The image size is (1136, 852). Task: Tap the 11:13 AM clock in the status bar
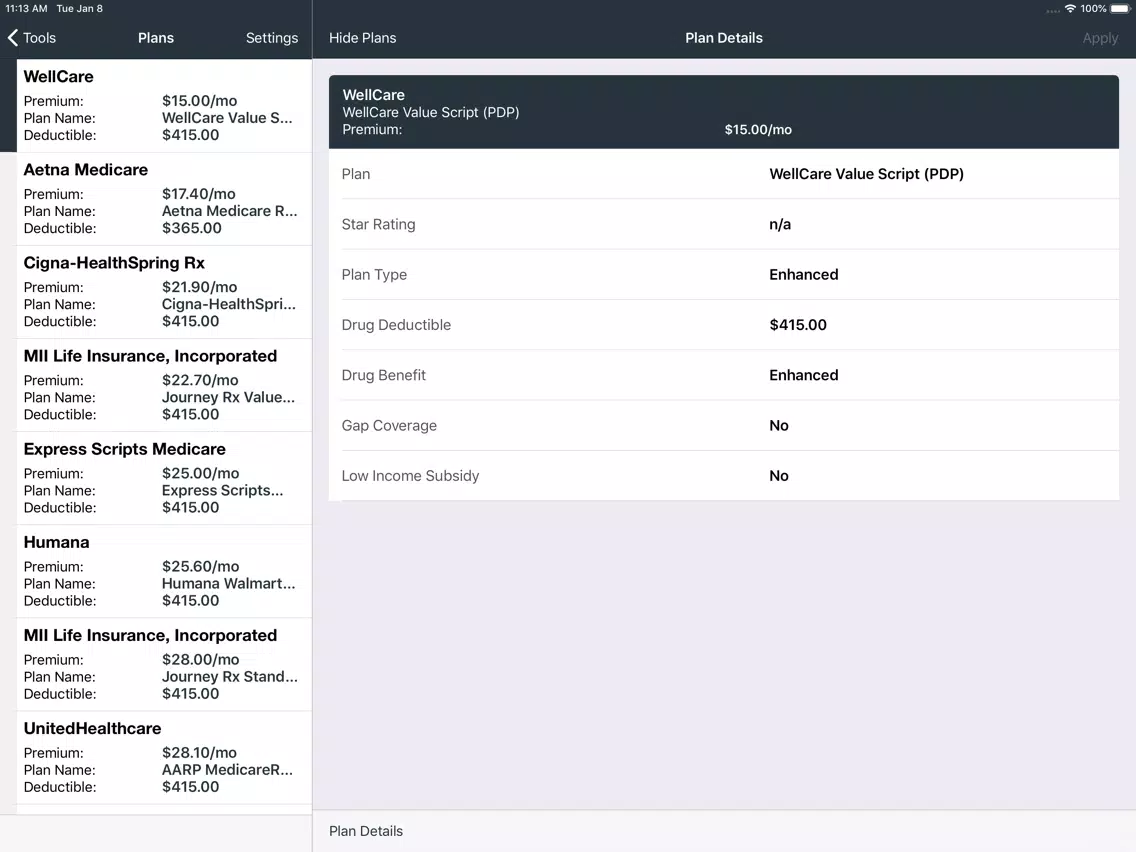(26, 9)
